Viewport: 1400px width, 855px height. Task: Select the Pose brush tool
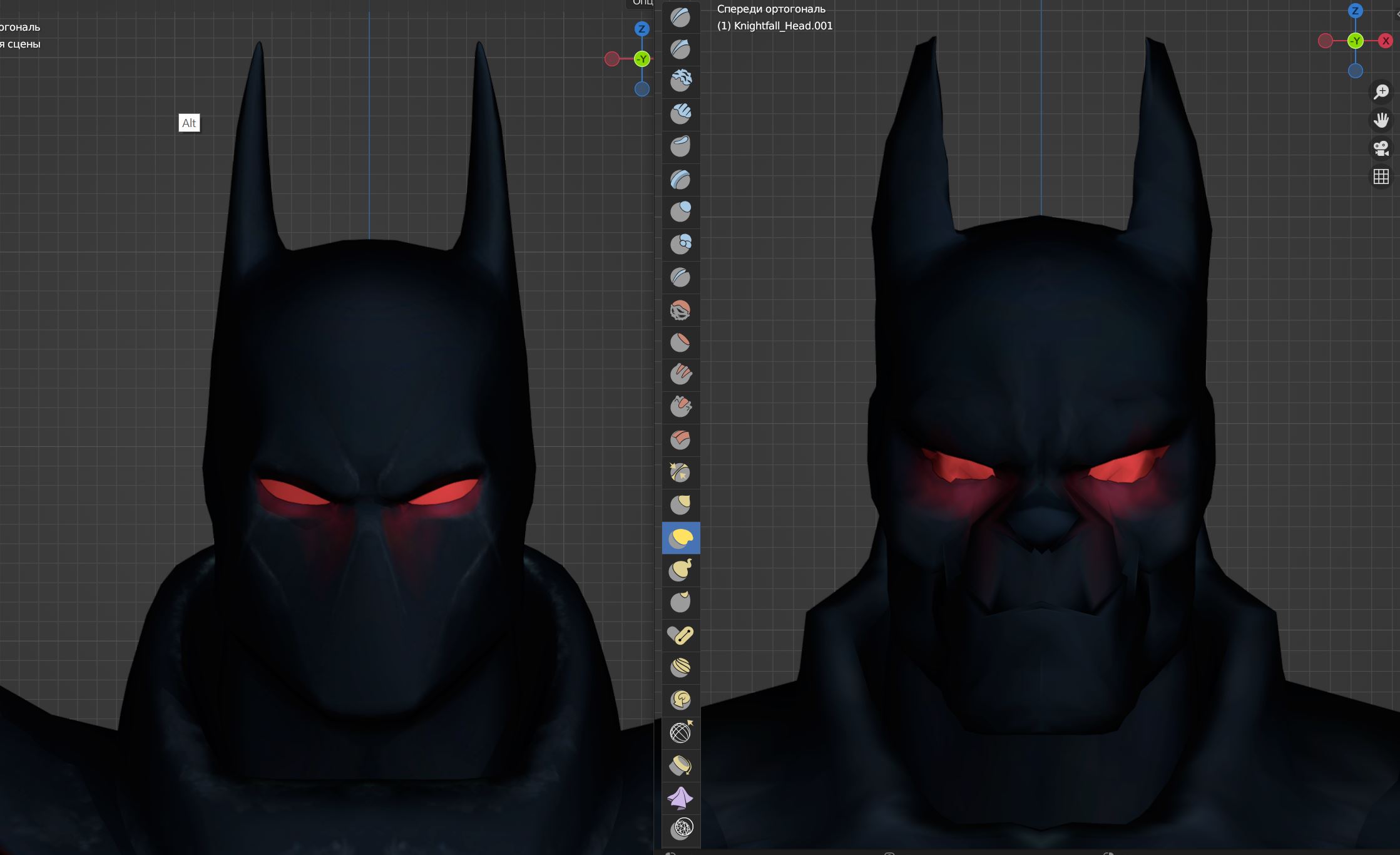(x=680, y=635)
